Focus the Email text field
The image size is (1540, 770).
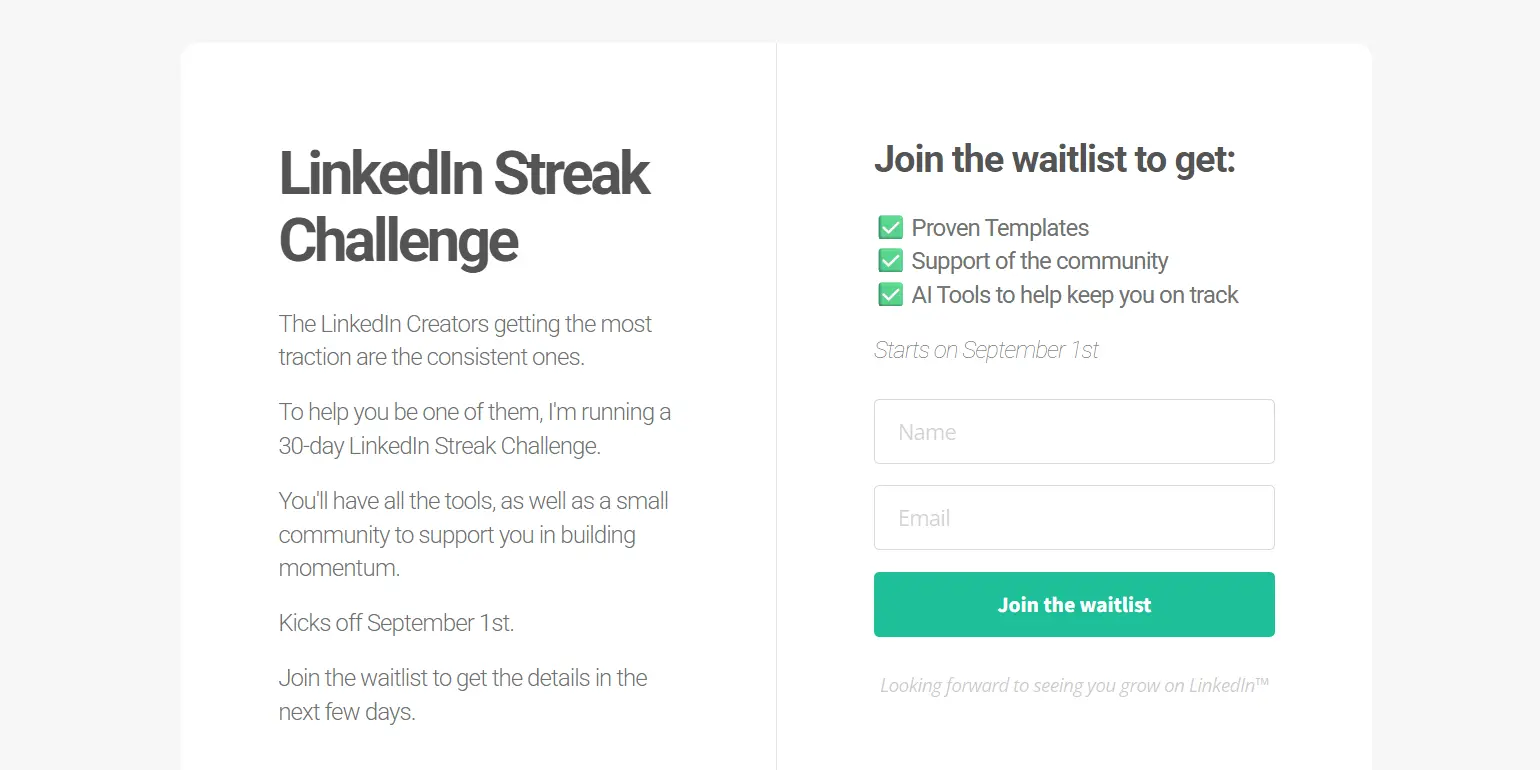click(1074, 518)
